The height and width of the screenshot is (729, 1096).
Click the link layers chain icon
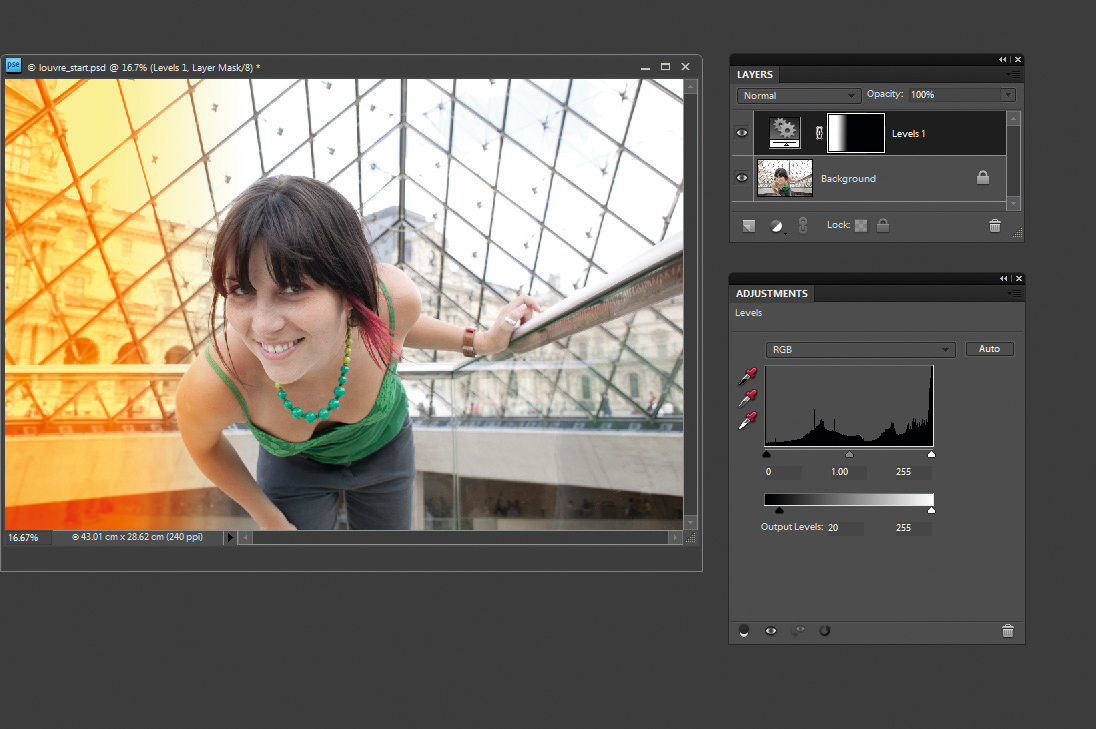(x=803, y=225)
